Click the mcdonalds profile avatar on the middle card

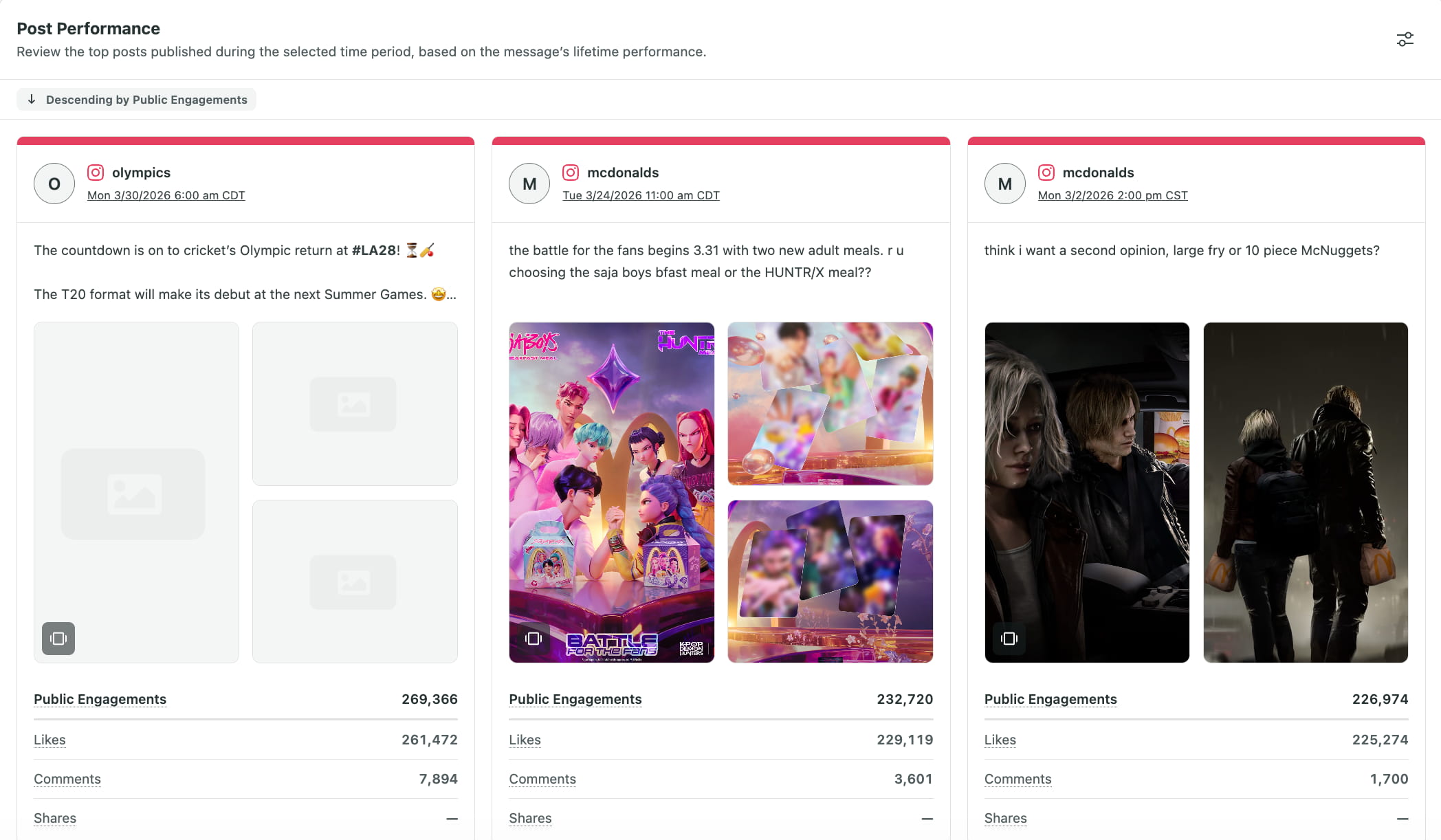pyautogui.click(x=529, y=183)
